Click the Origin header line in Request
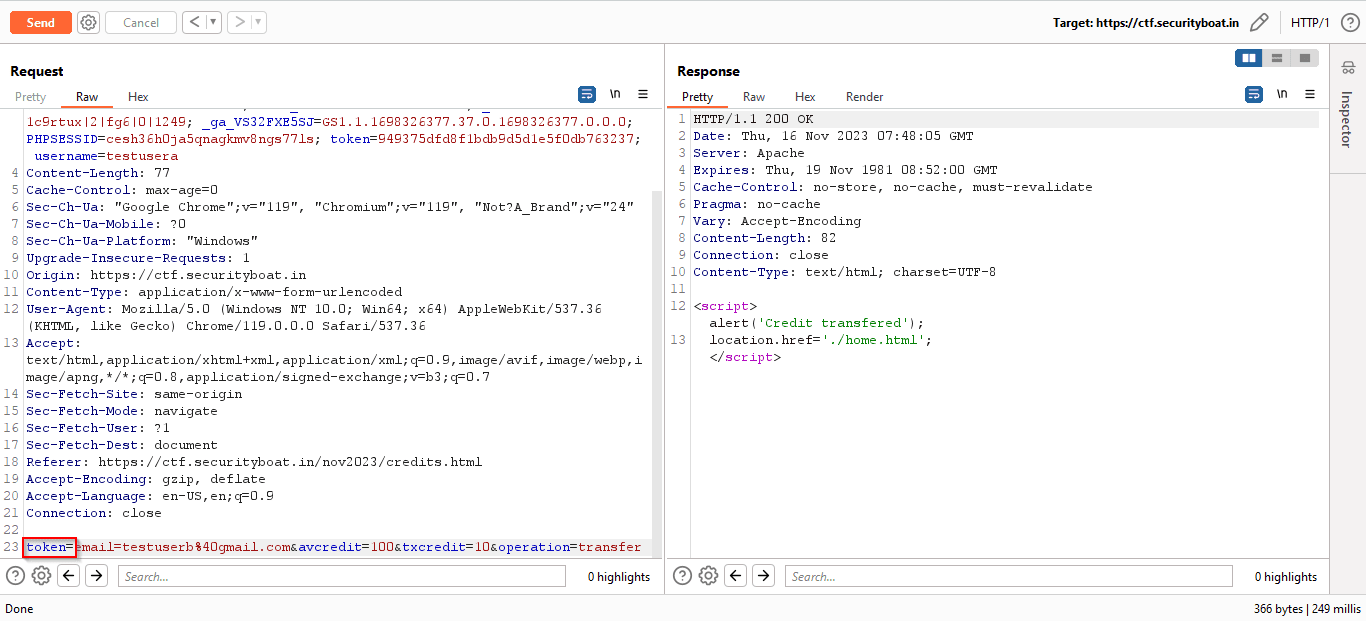The height and width of the screenshot is (621, 1366). [x=166, y=275]
